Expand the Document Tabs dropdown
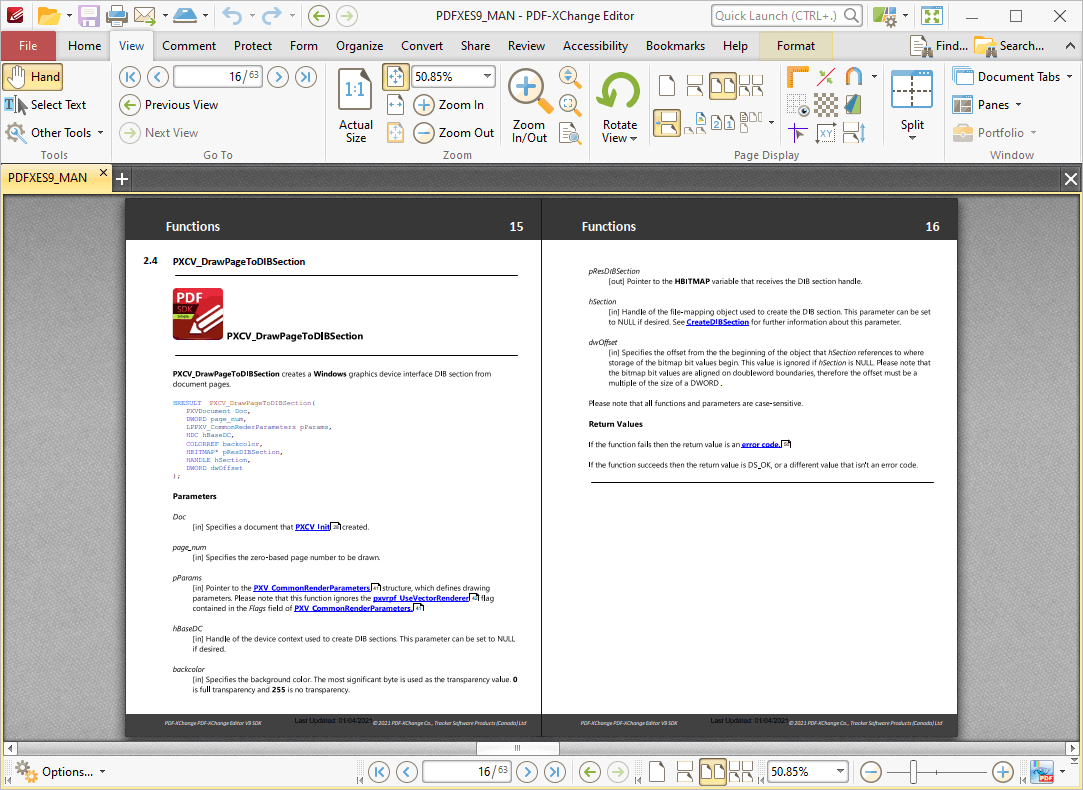 point(1070,77)
